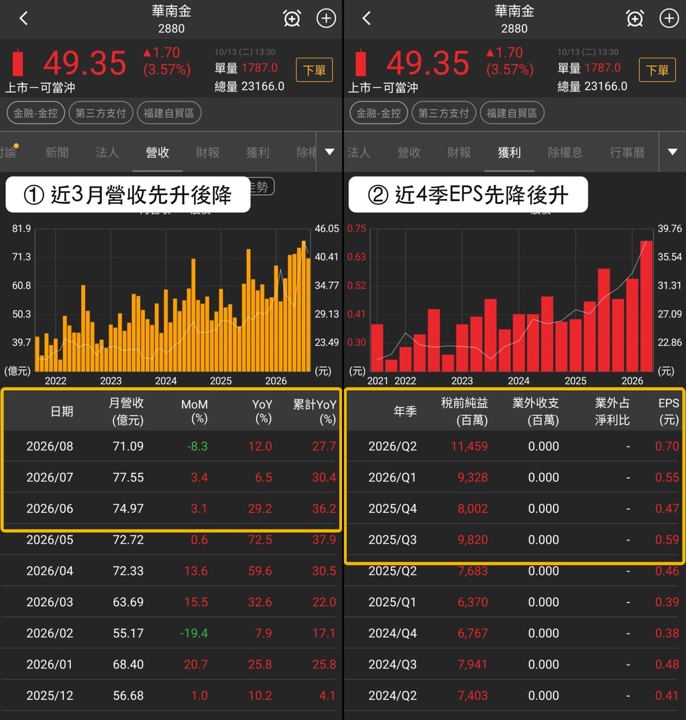Select the 2026/01 revenue row

coord(172,664)
